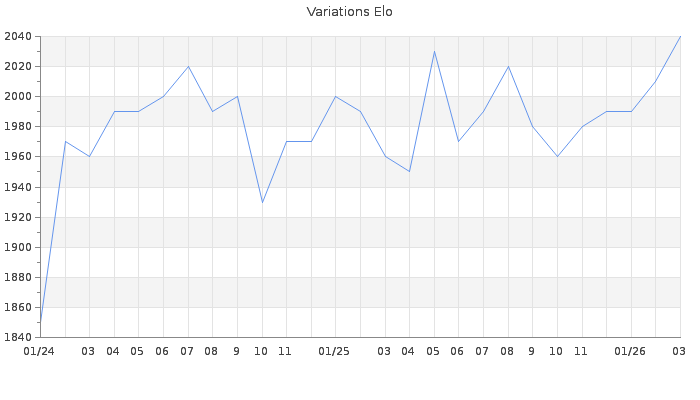The image size is (700, 400).
Task: Click the 1840 y-axis label
Action: tap(18, 337)
